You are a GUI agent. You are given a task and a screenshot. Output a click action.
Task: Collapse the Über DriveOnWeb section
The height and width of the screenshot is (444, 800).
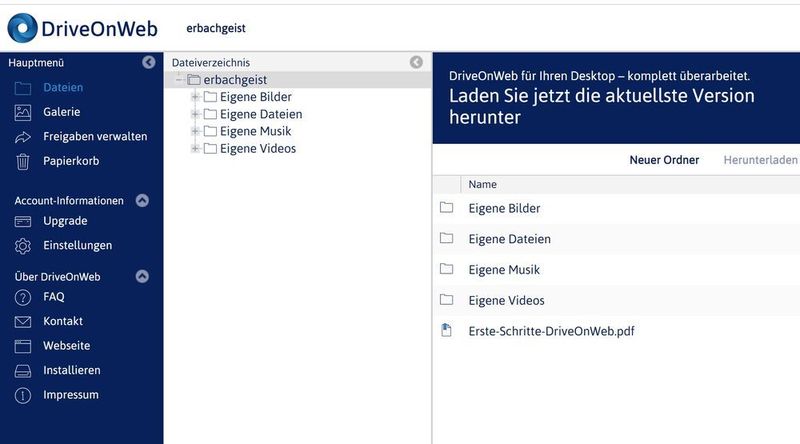(142, 277)
